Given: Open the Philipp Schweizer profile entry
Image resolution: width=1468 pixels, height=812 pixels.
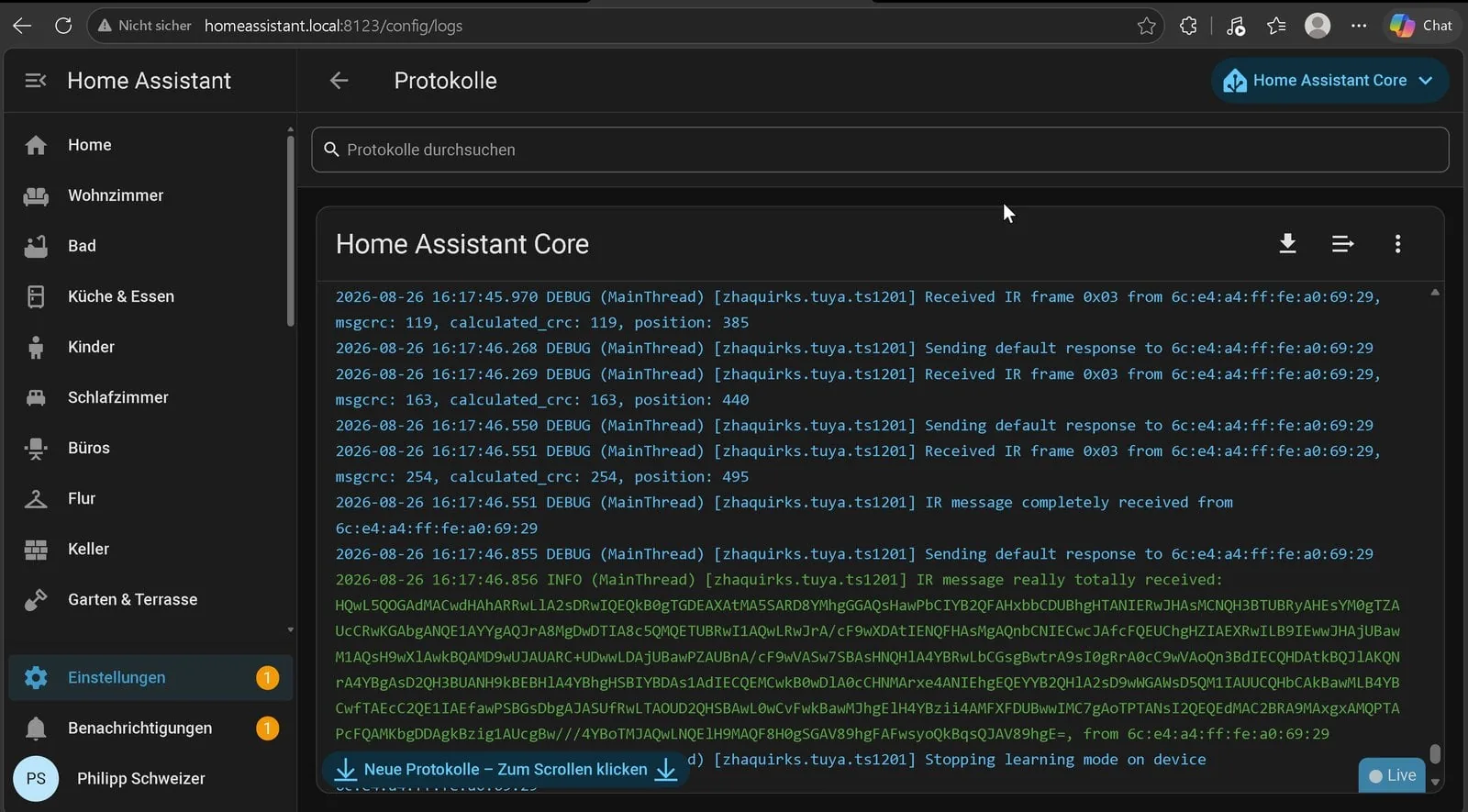Looking at the screenshot, I should (150, 778).
